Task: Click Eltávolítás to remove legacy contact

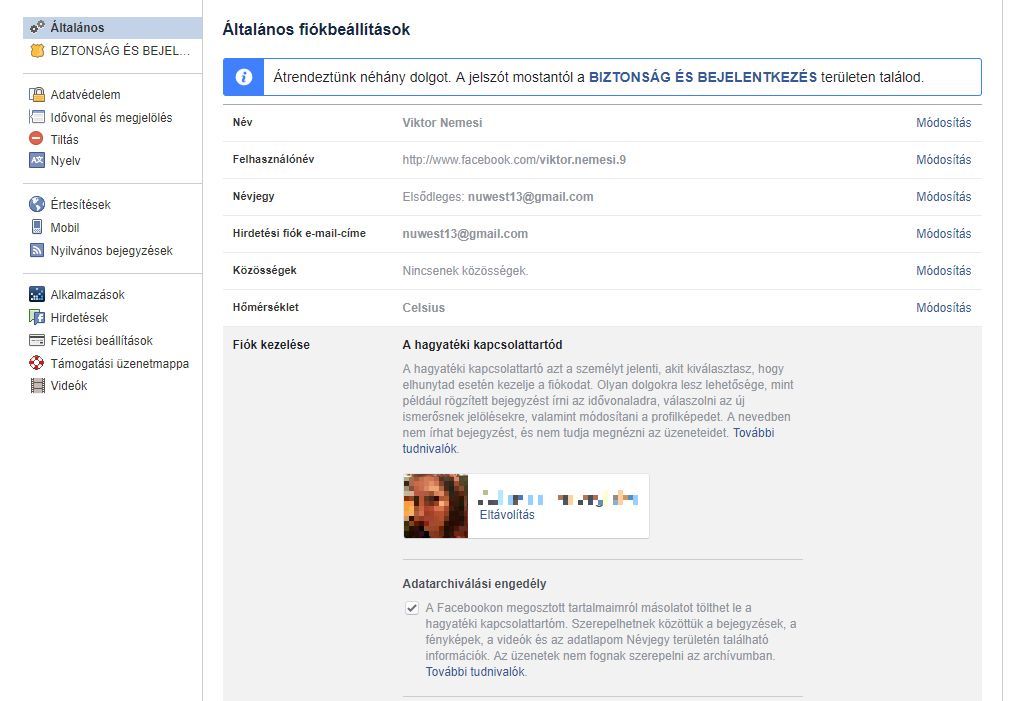Action: pyautogui.click(x=507, y=515)
